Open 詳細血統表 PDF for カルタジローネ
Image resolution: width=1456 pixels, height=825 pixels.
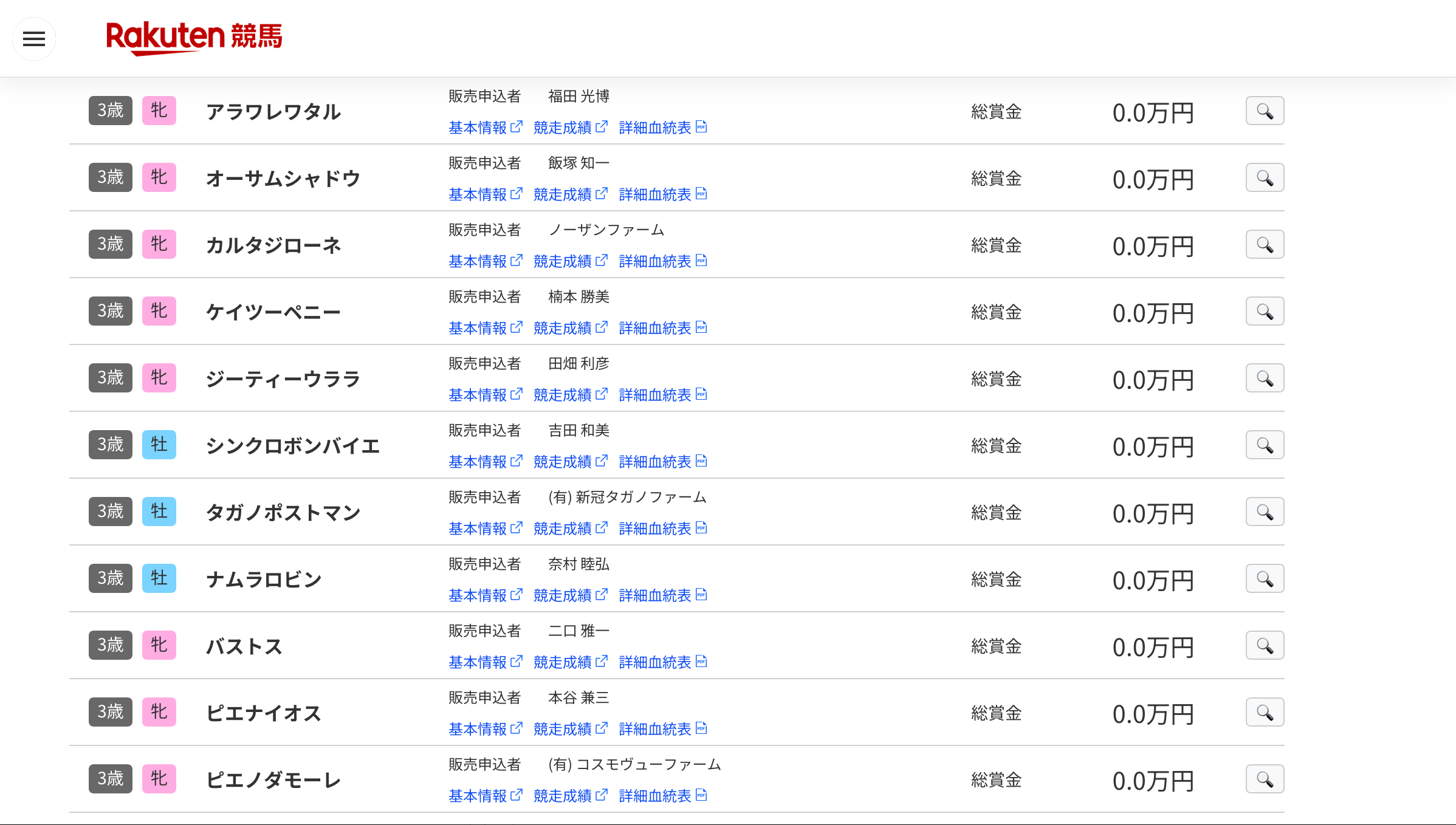point(663,261)
